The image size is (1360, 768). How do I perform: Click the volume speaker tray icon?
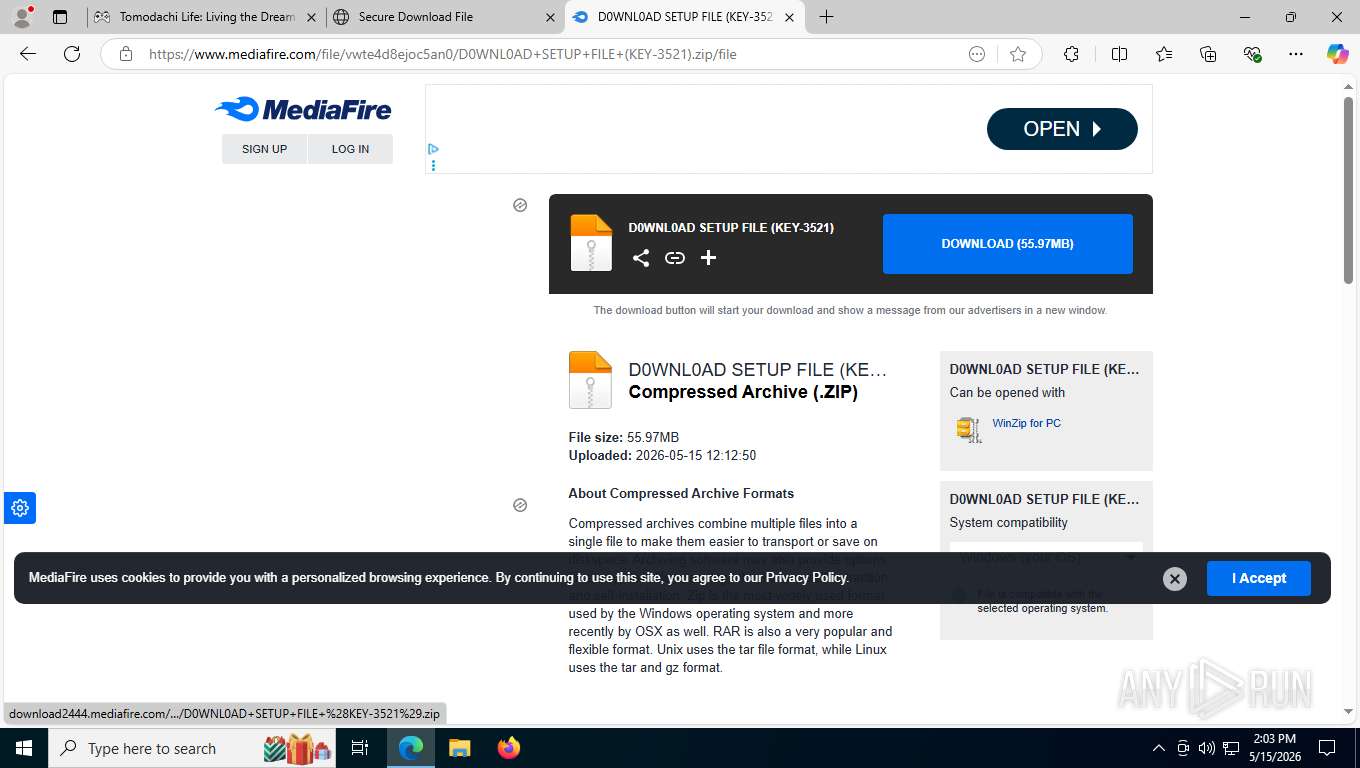point(1206,748)
